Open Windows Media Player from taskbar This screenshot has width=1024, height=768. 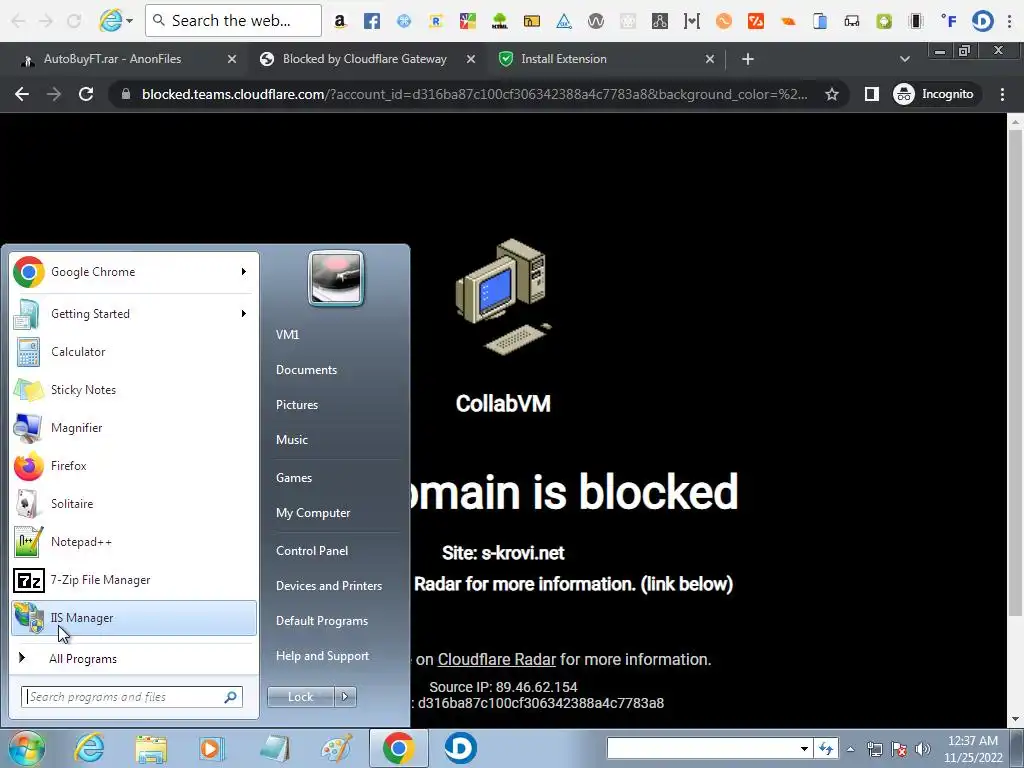[x=212, y=748]
